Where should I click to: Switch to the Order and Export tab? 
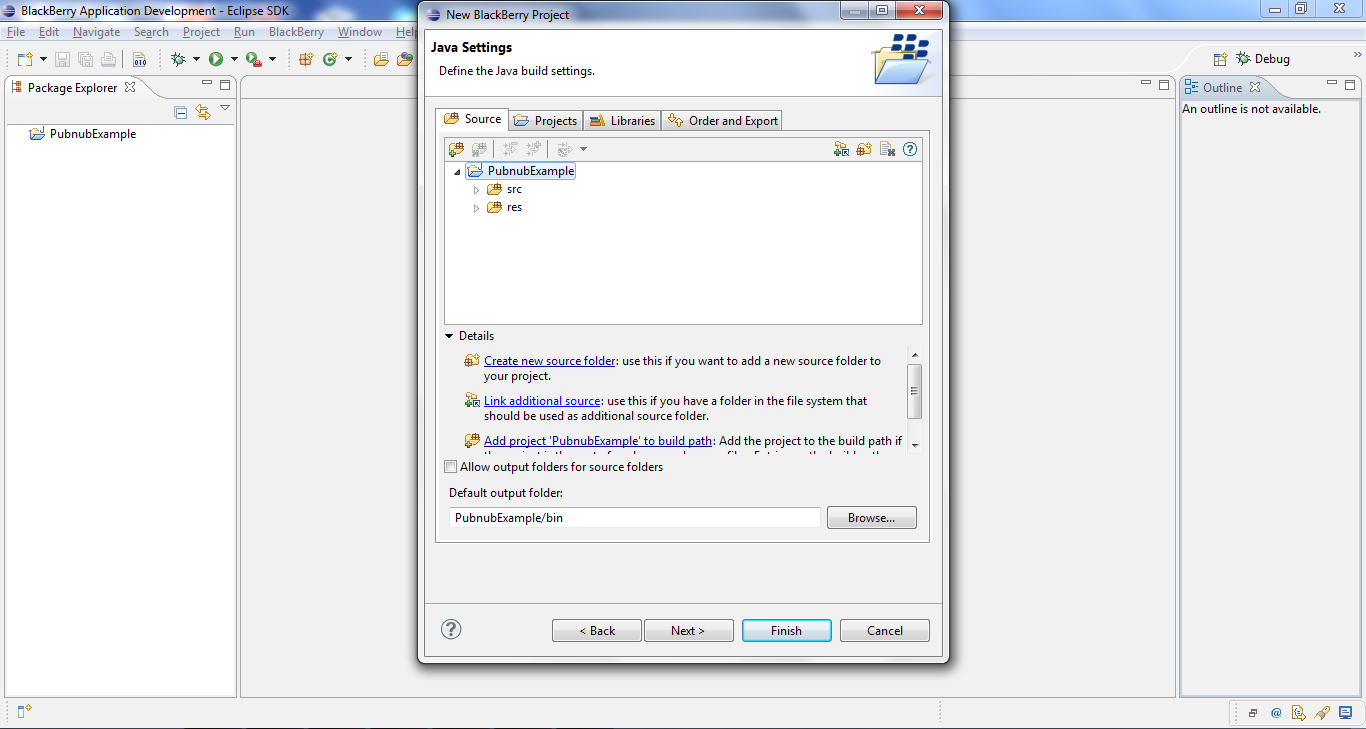[722, 120]
